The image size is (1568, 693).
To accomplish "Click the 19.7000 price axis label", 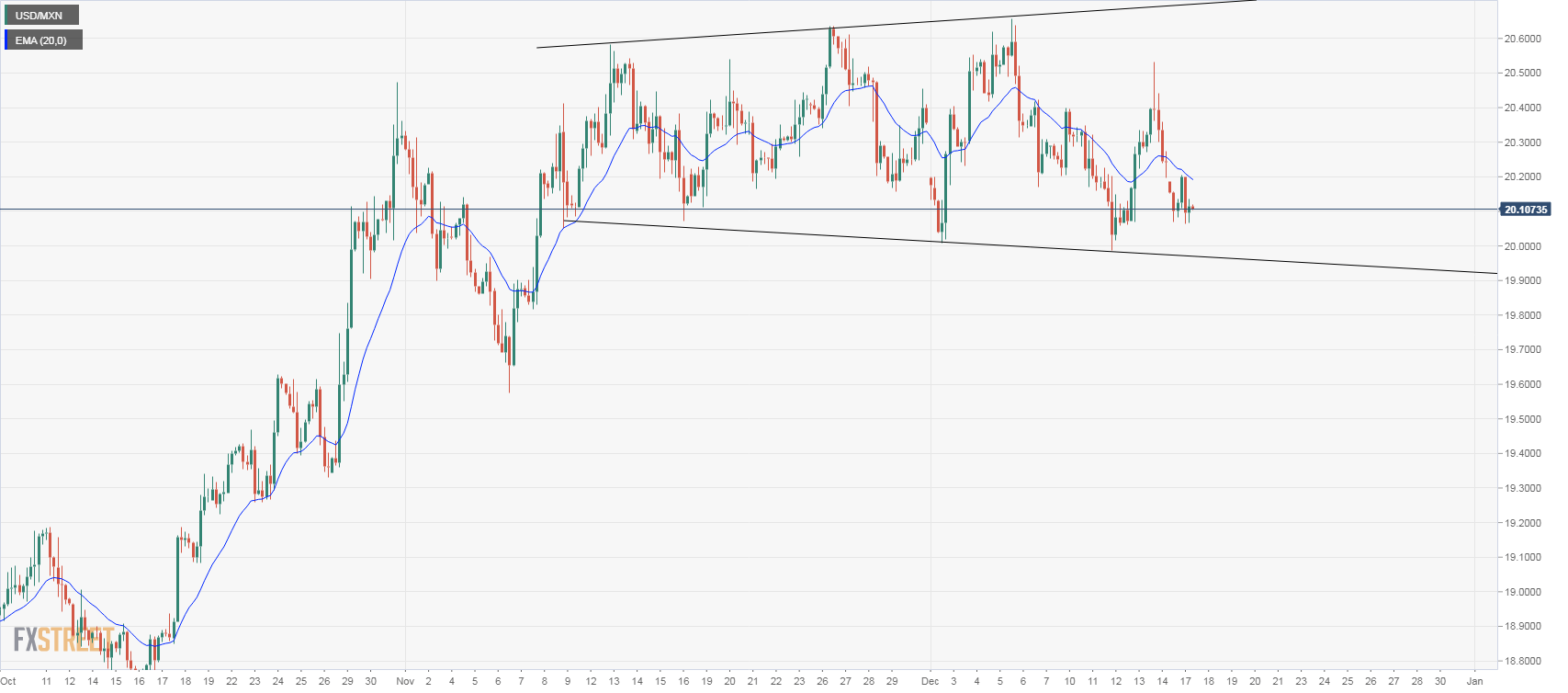I will pos(1522,349).
